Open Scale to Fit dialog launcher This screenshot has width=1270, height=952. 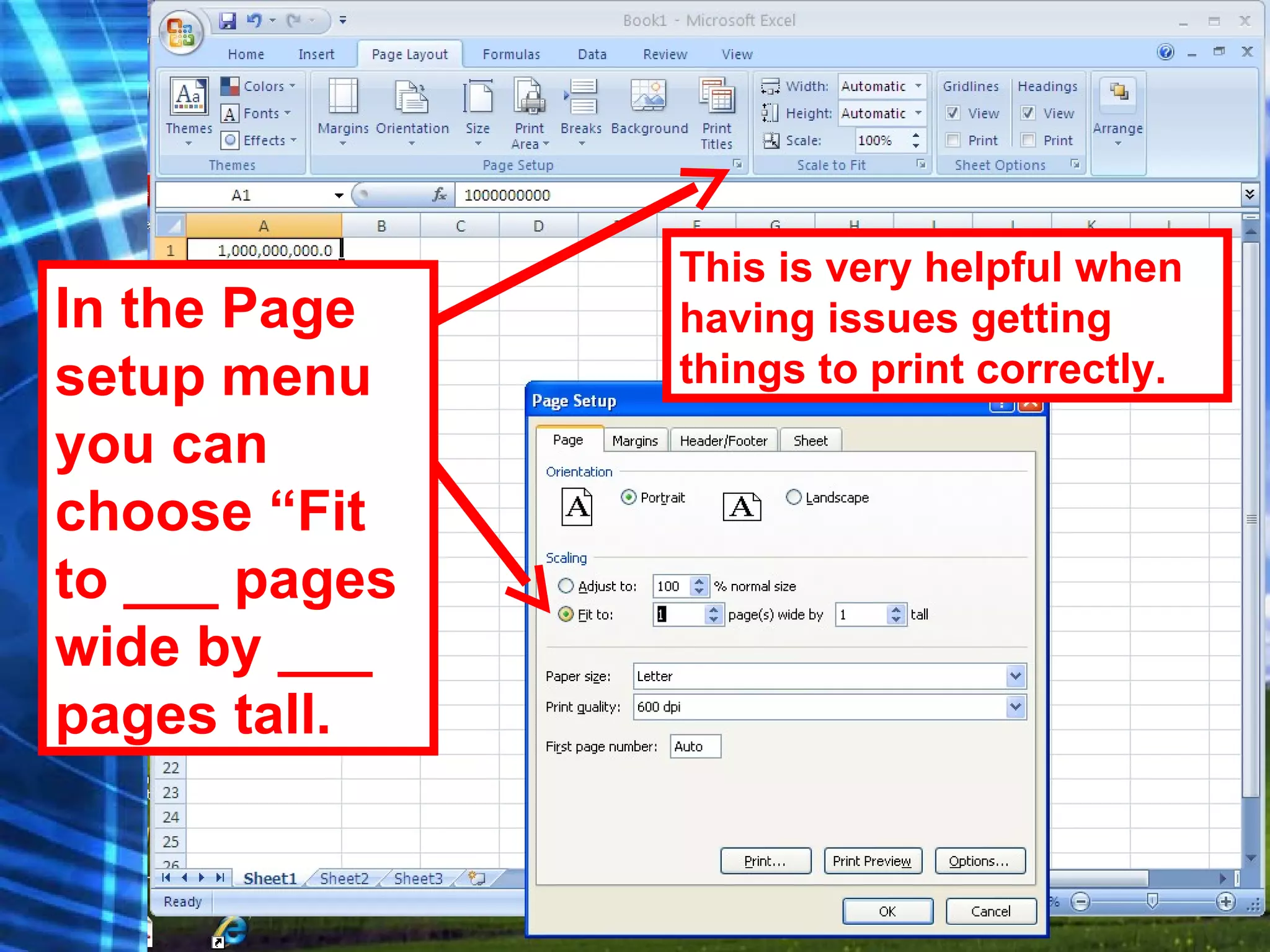coord(921,164)
